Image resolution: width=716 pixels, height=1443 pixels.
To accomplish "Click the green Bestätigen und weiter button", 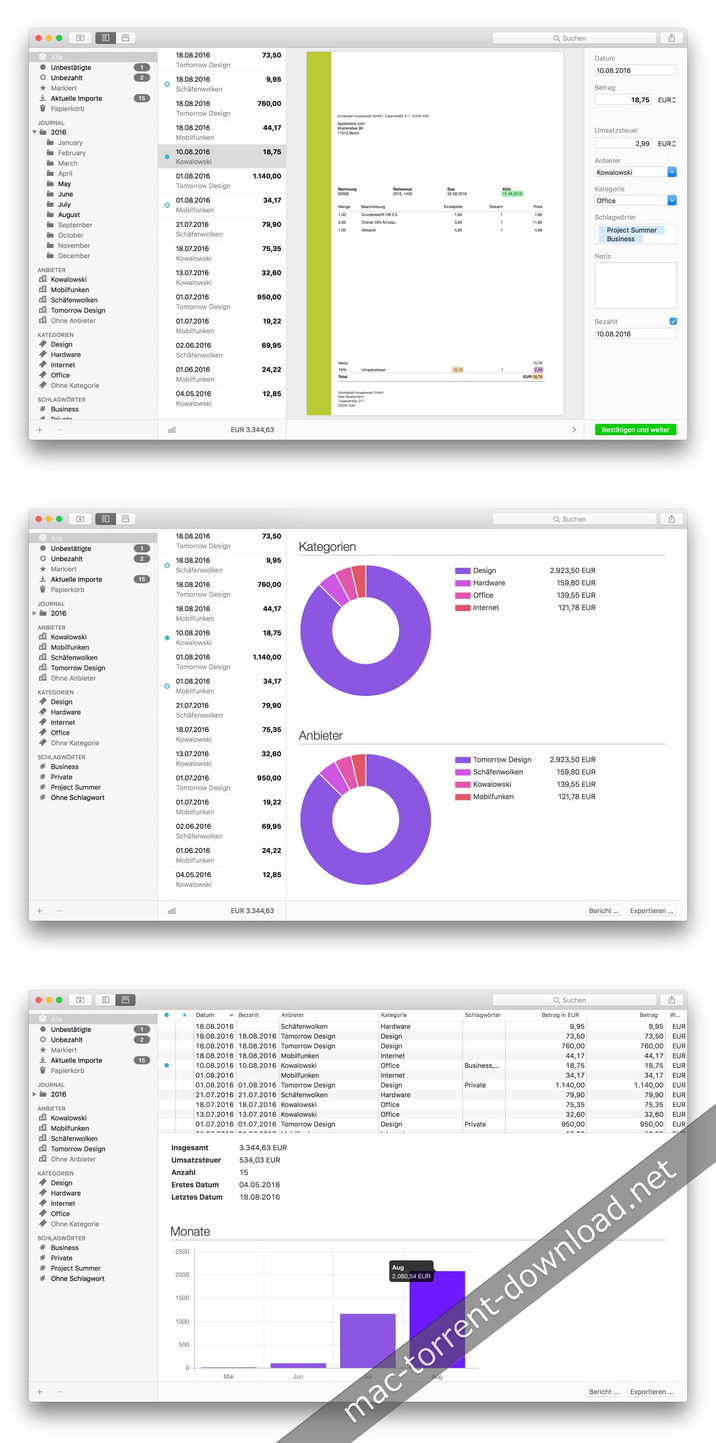I will coord(635,430).
